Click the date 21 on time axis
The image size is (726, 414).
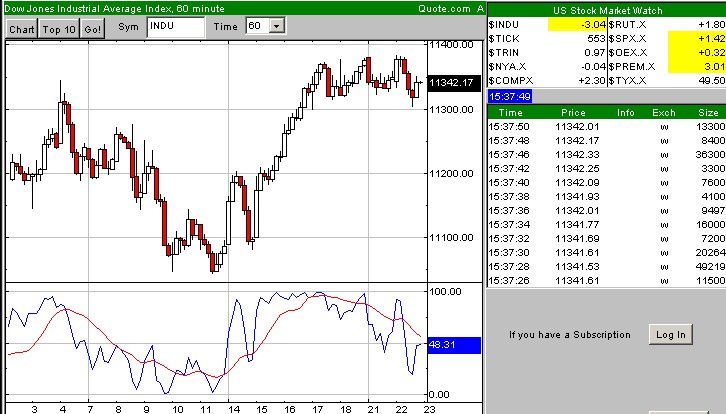pyautogui.click(x=373, y=409)
